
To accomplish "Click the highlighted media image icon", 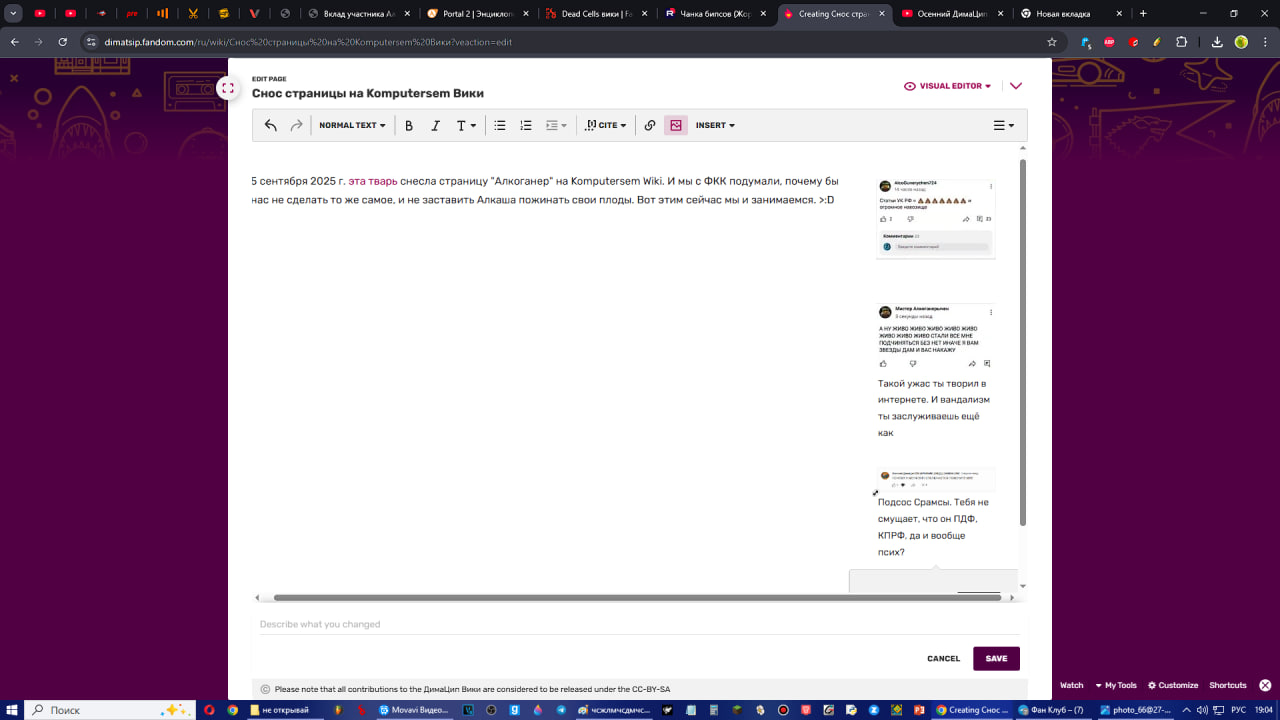I will pos(676,126).
